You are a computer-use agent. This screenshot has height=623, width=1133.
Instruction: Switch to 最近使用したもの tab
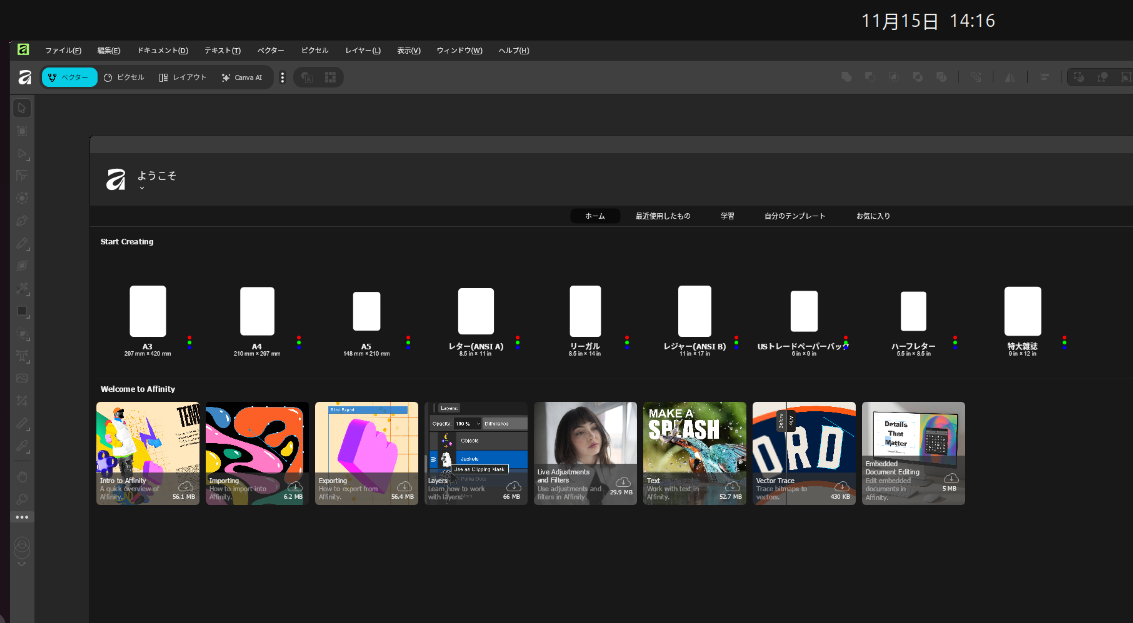click(662, 216)
